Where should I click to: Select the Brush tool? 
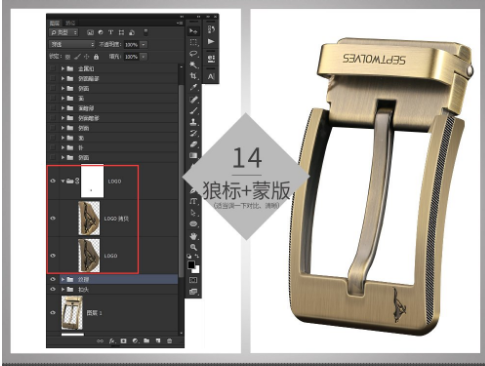194,111
